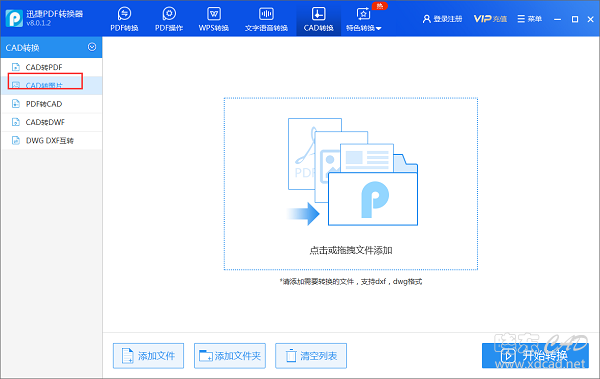Screen dimensions: 600x379
Task: Click the DWG DXF互转 file icon
Action: coord(16,140)
